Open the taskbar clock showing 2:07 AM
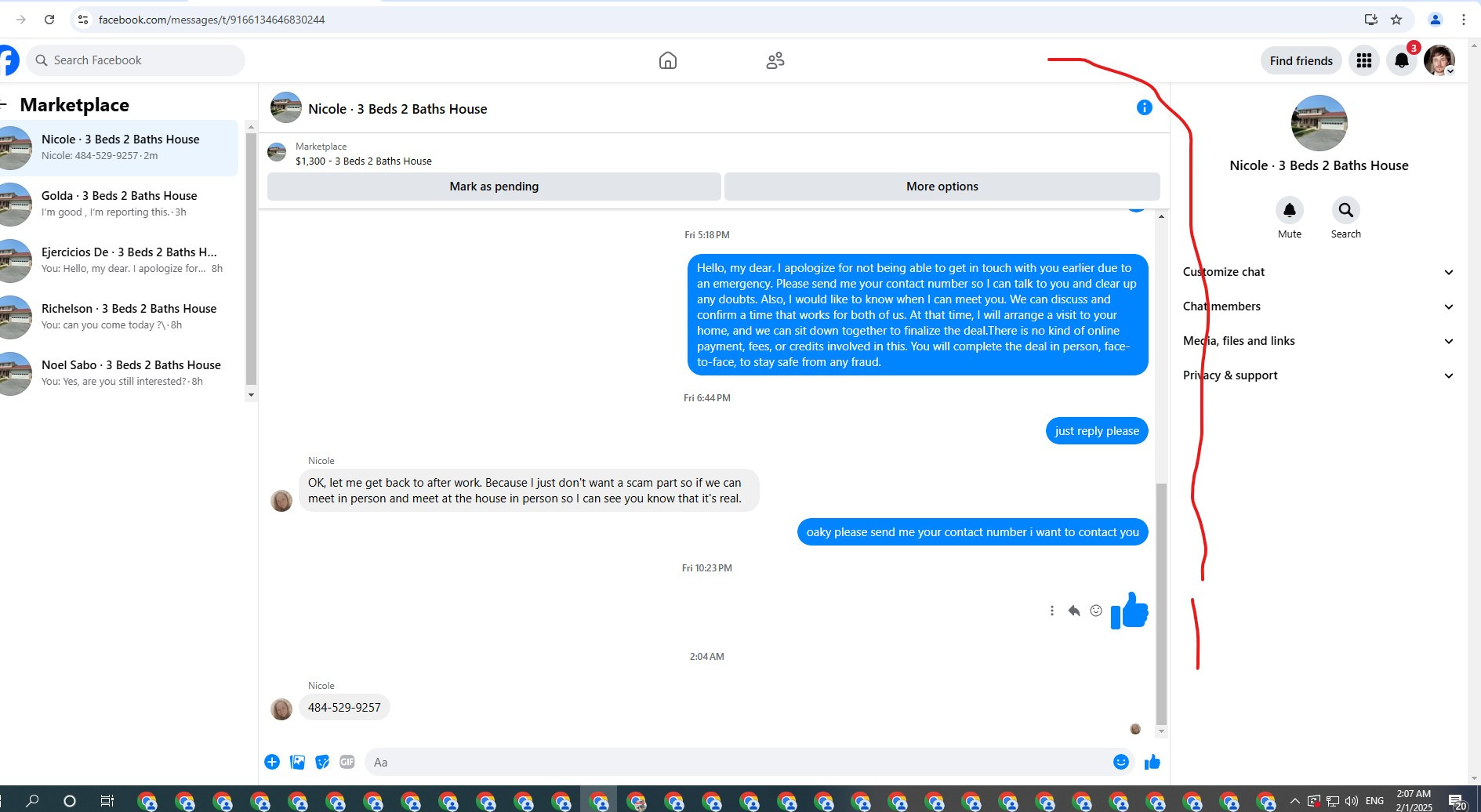1481x812 pixels. coord(1414,800)
